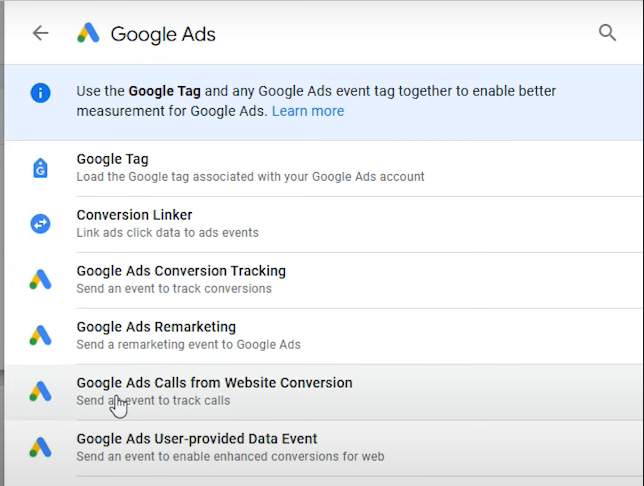644x486 pixels.
Task: Click the Calls from Website Conversion icon
Action: point(40,392)
